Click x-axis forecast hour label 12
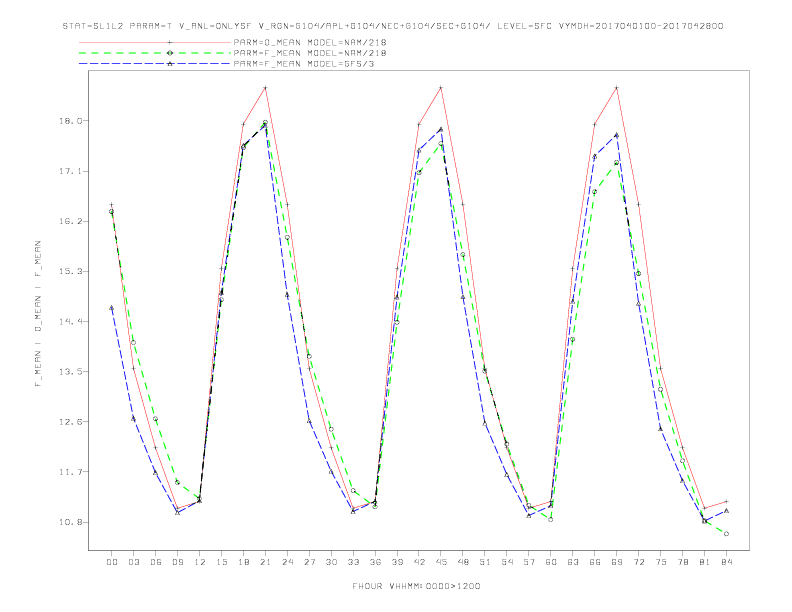The height and width of the screenshot is (612, 792). 200,562
